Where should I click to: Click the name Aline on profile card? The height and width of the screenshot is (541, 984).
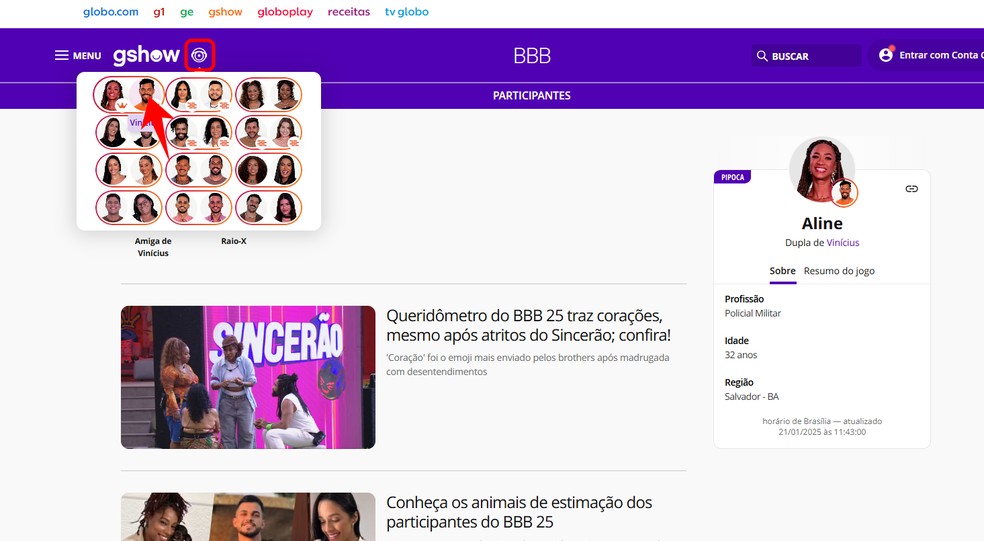[x=822, y=223]
